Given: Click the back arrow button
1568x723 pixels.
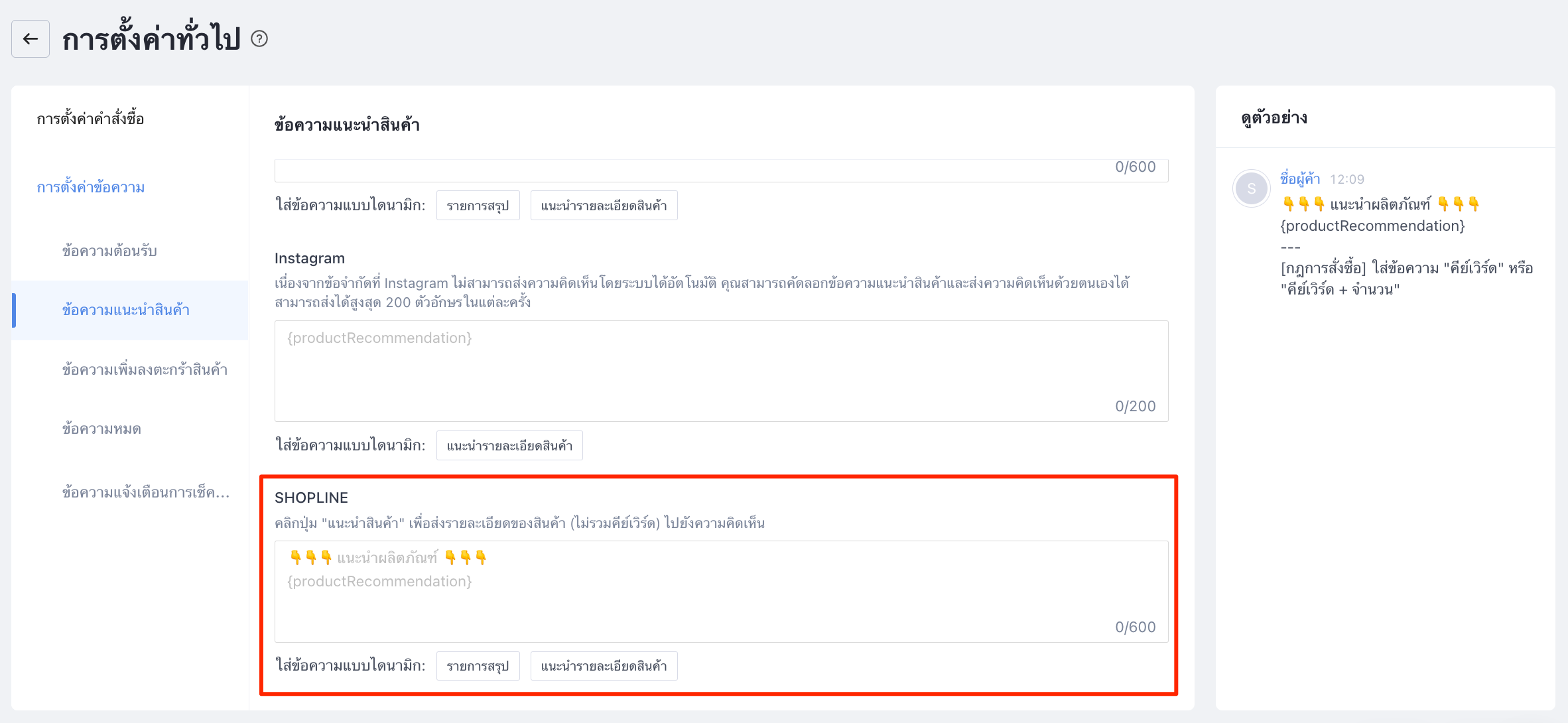Looking at the screenshot, I should (x=31, y=39).
